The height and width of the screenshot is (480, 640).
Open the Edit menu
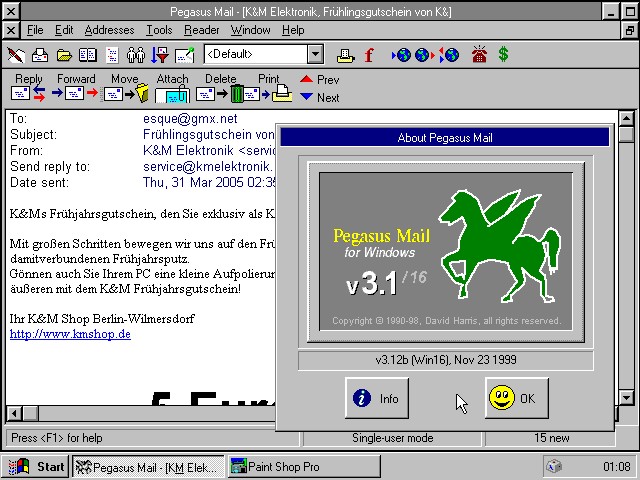pyautogui.click(x=64, y=30)
